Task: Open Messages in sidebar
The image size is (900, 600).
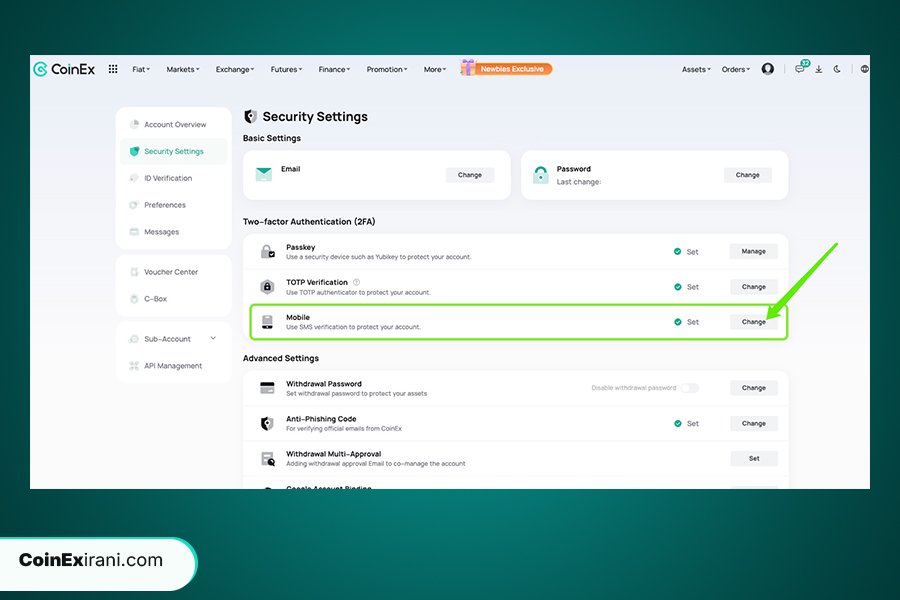Action: point(174,231)
